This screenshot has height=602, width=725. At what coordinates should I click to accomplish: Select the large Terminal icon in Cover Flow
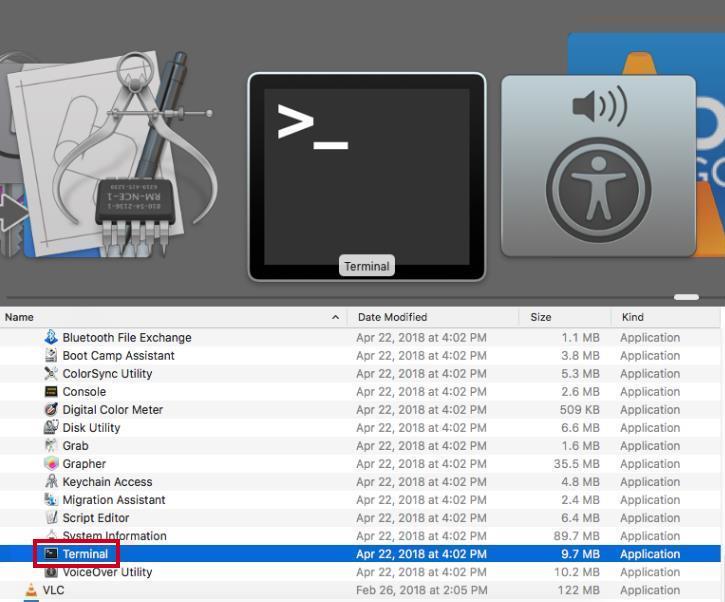click(x=367, y=177)
